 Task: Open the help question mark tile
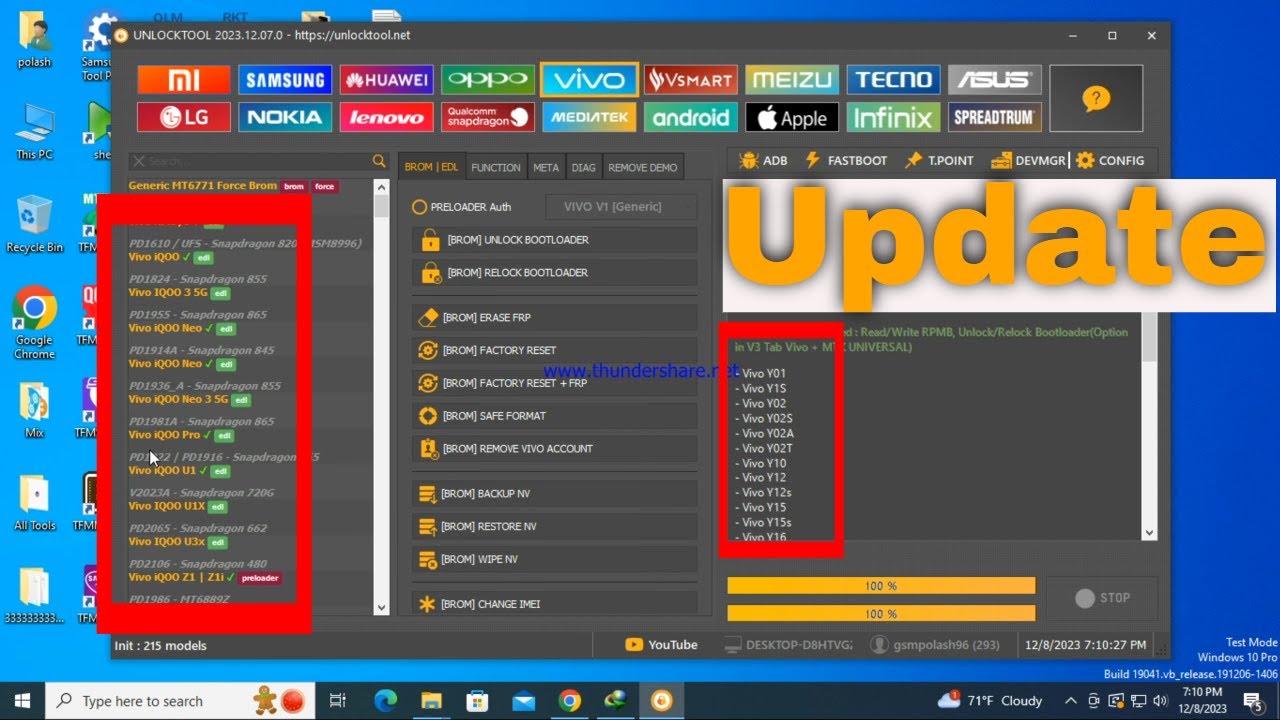[x=1096, y=99]
